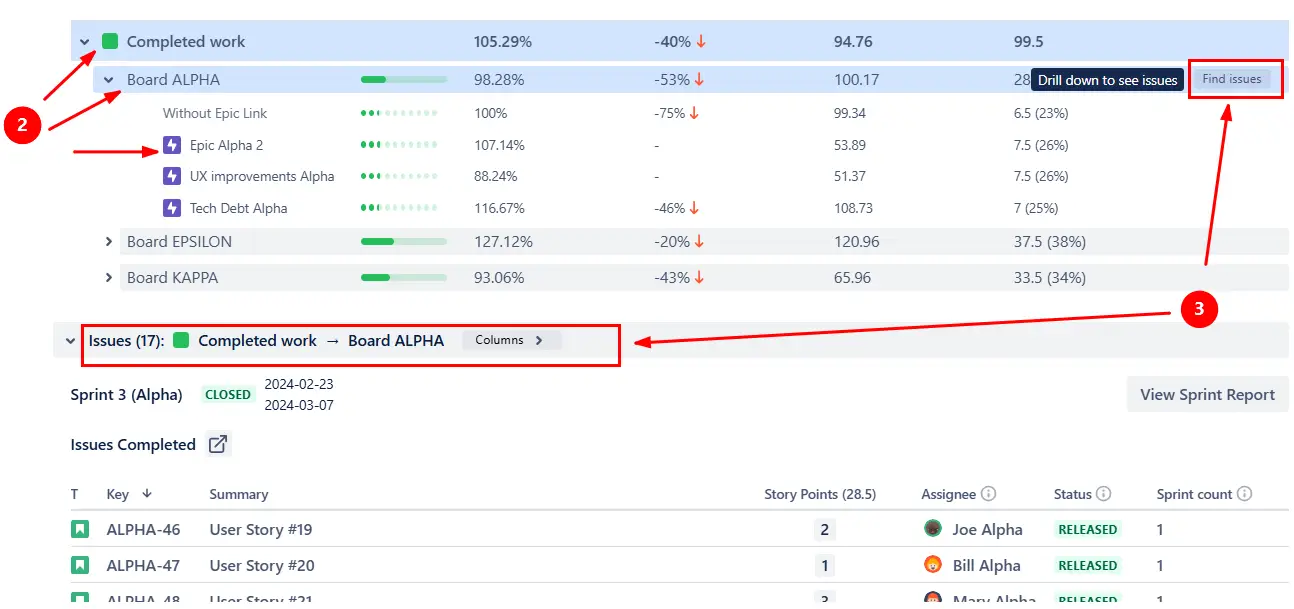
Task: Click the Tech Debt Alpha dotted progress indicator
Action: [399, 208]
